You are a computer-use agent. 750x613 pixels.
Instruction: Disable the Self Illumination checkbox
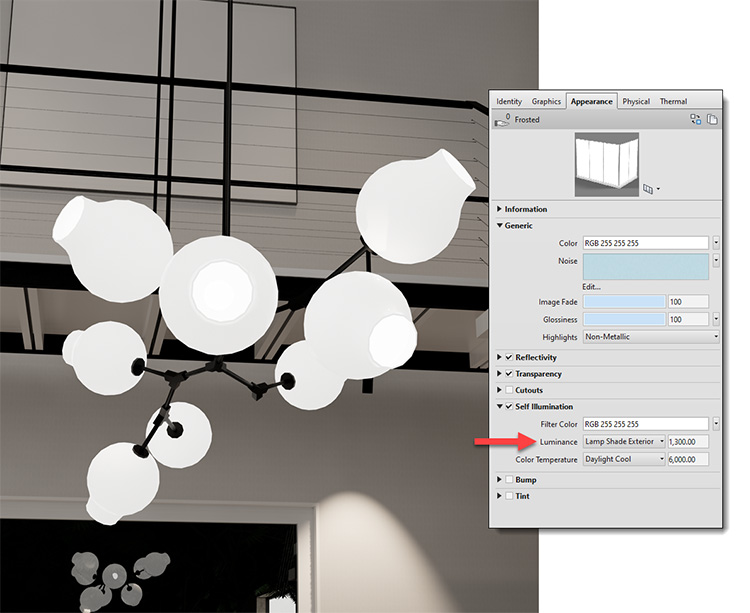coord(509,406)
